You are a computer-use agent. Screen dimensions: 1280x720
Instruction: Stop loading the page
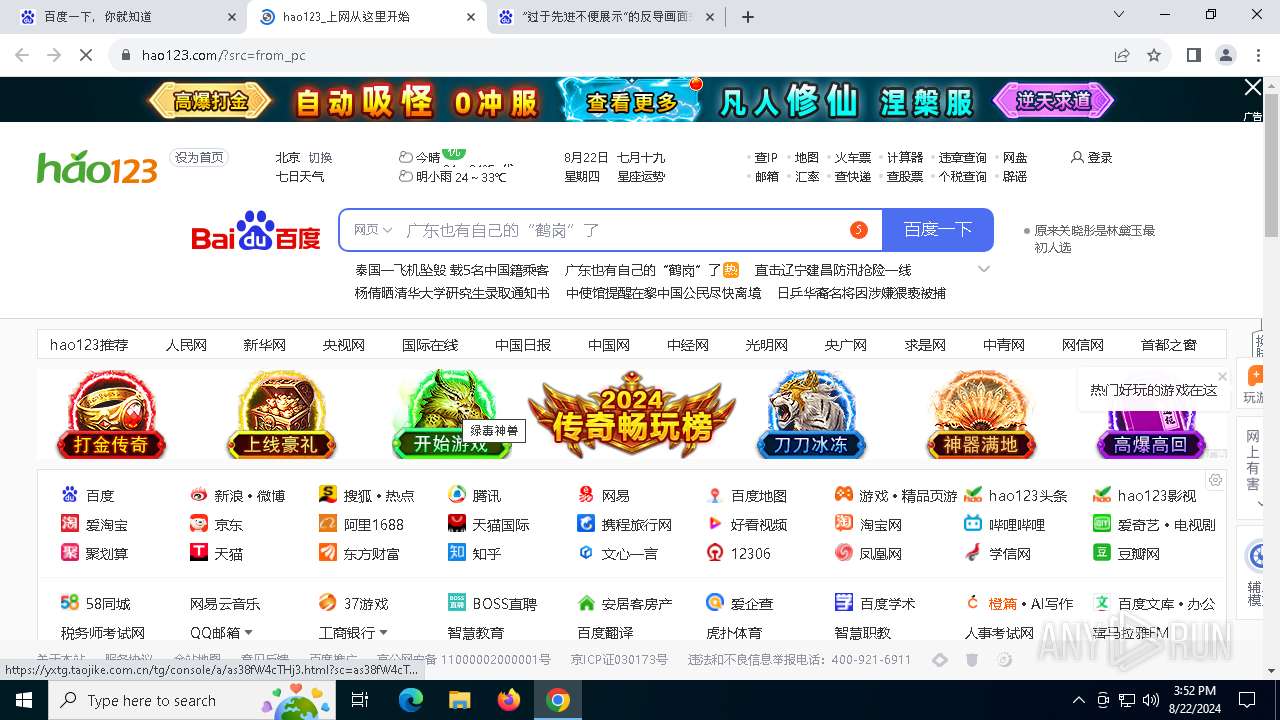point(86,55)
